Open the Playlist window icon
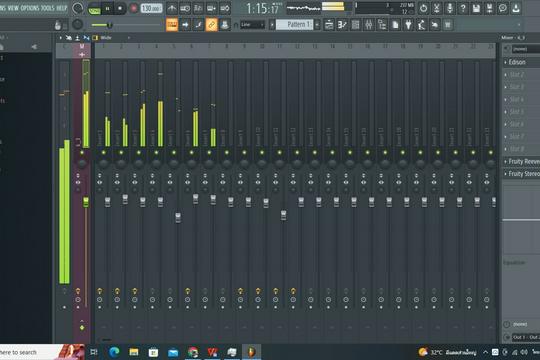Screen dimensions: 540x360 point(329,25)
